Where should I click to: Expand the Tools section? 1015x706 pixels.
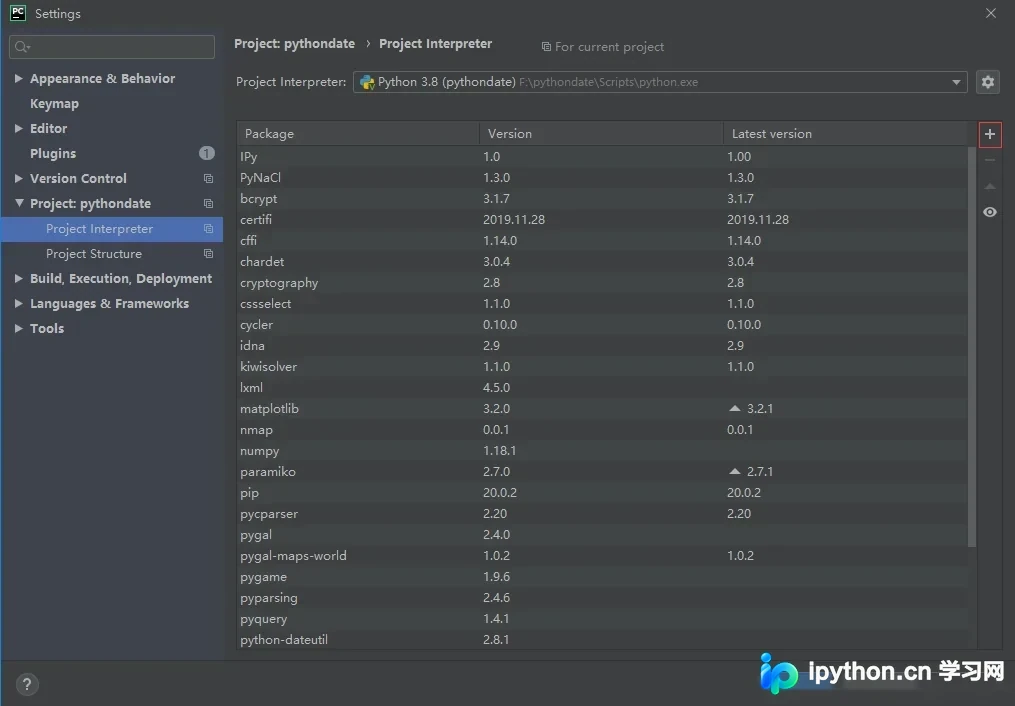[x=19, y=328]
